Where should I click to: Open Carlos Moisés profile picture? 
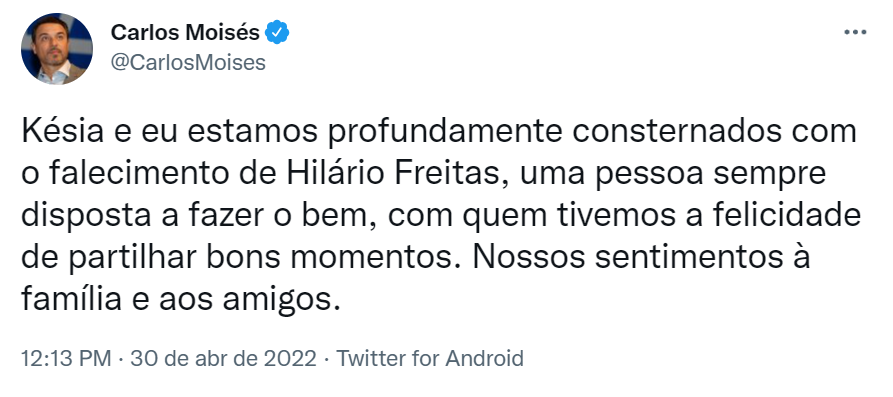click(57, 49)
